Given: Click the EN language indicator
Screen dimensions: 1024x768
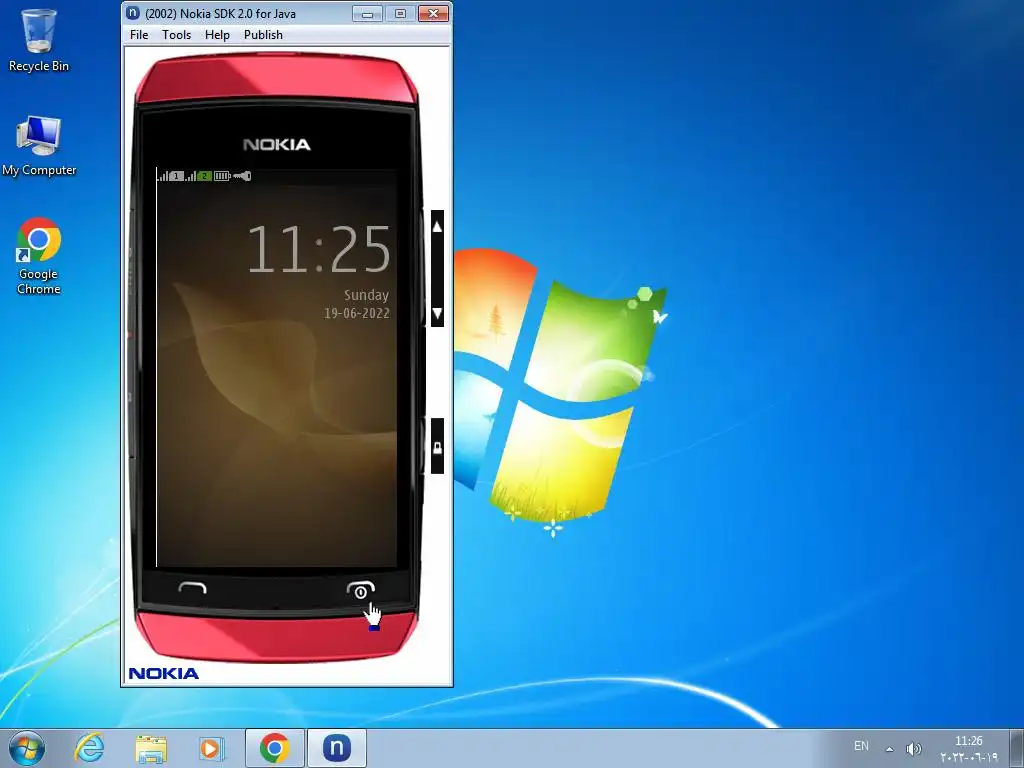Looking at the screenshot, I should tap(861, 746).
